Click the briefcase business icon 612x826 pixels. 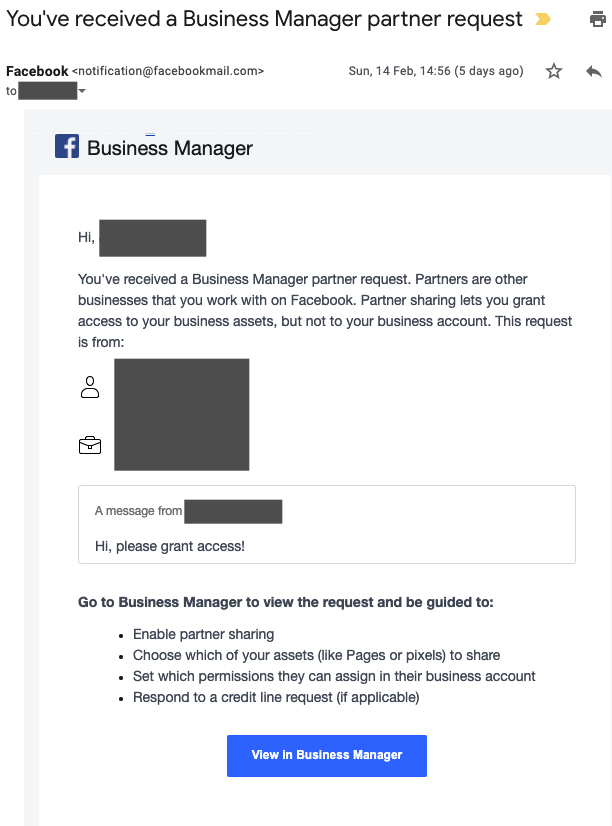tap(90, 445)
